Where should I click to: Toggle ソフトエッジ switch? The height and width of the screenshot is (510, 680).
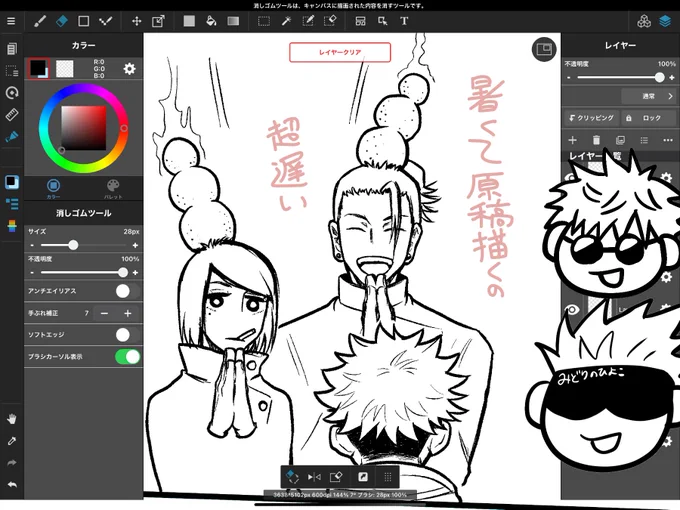[128, 335]
